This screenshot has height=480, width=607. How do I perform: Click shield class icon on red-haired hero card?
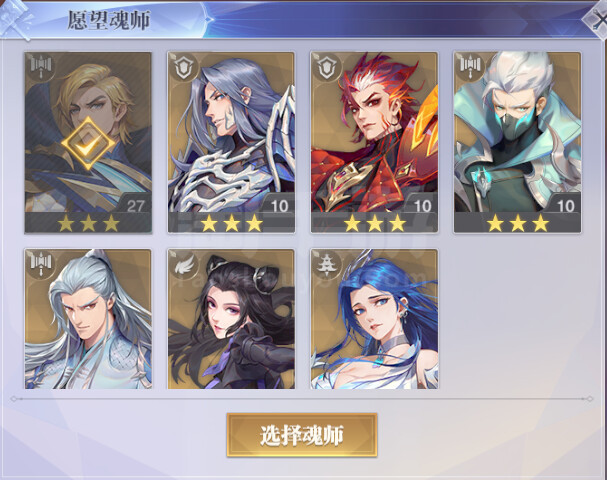(x=327, y=67)
